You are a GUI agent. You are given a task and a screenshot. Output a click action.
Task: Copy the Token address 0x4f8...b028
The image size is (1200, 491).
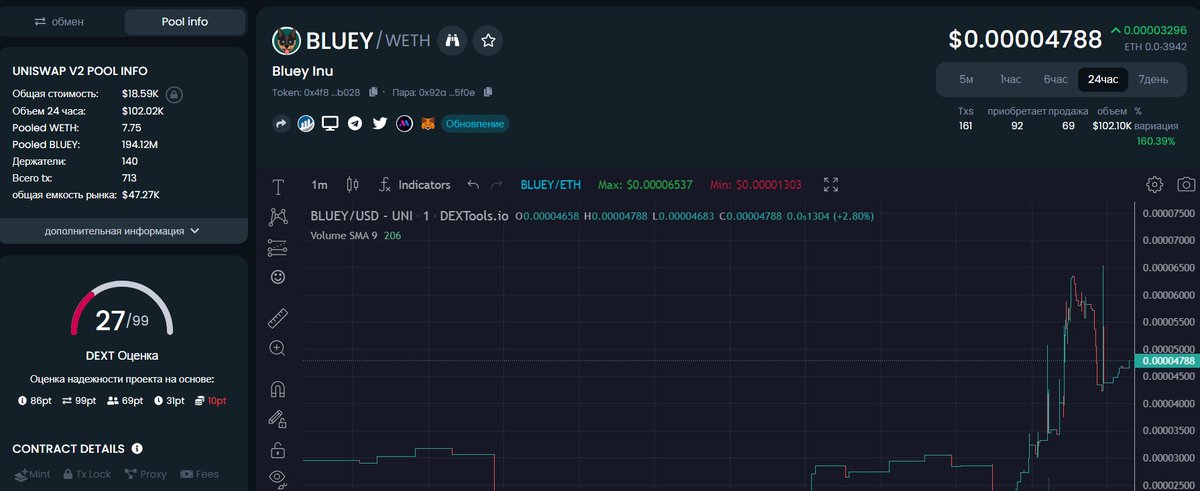[373, 92]
